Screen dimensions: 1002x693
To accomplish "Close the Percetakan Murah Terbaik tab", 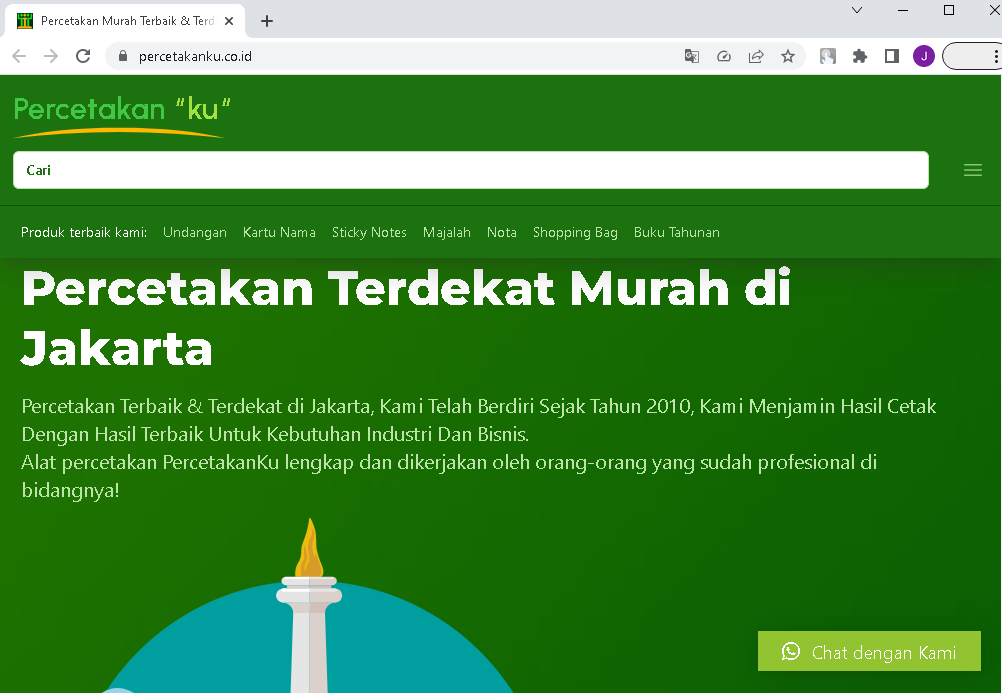I will pyautogui.click(x=229, y=21).
